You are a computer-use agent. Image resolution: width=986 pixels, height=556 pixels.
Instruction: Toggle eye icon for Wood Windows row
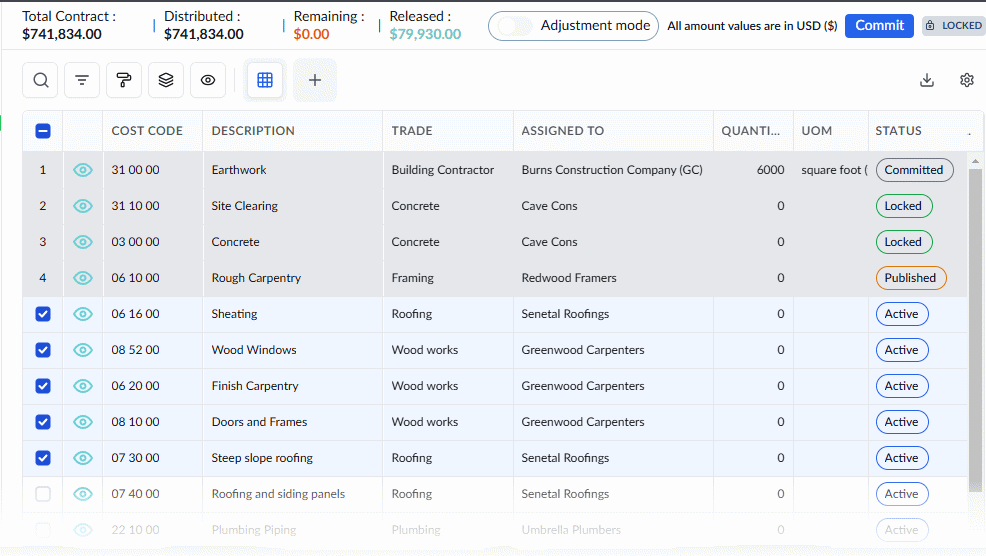(82, 350)
